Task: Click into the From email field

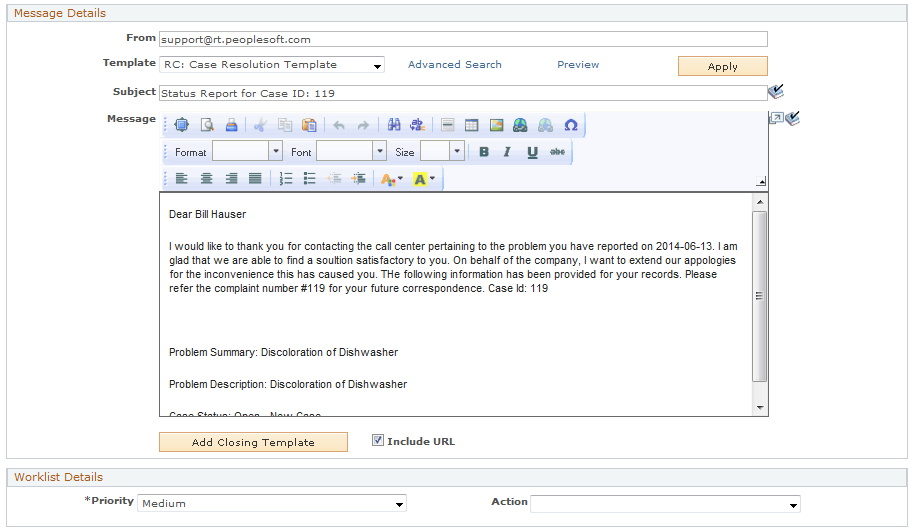Action: click(x=463, y=39)
